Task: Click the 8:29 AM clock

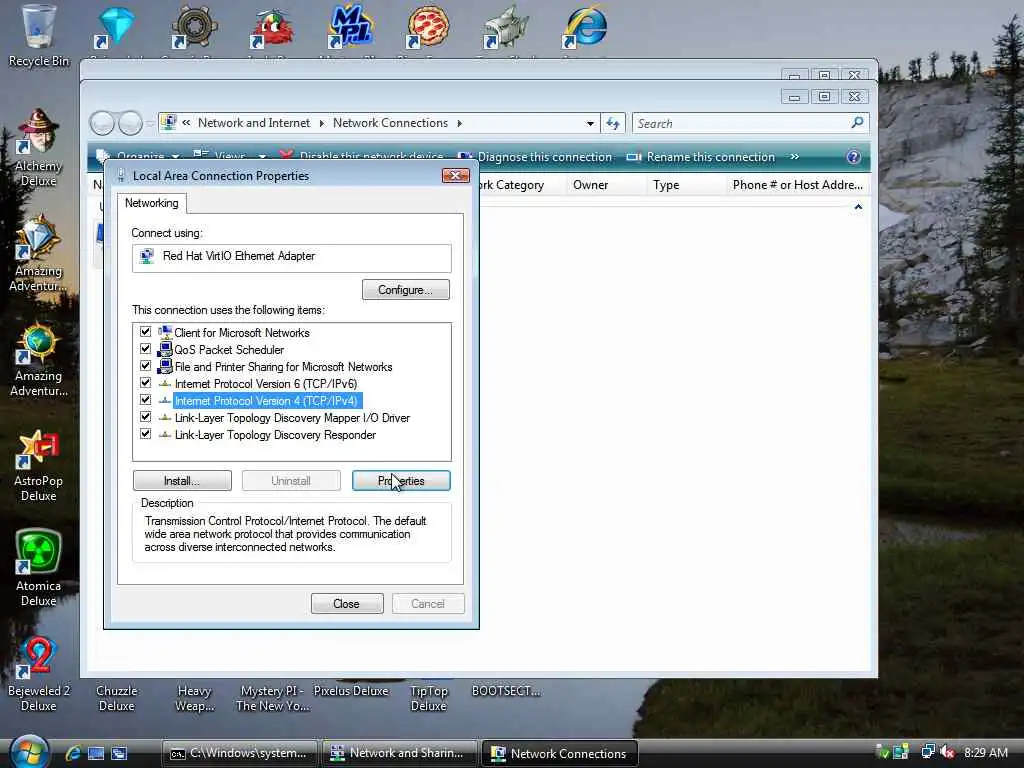Action: pos(986,752)
